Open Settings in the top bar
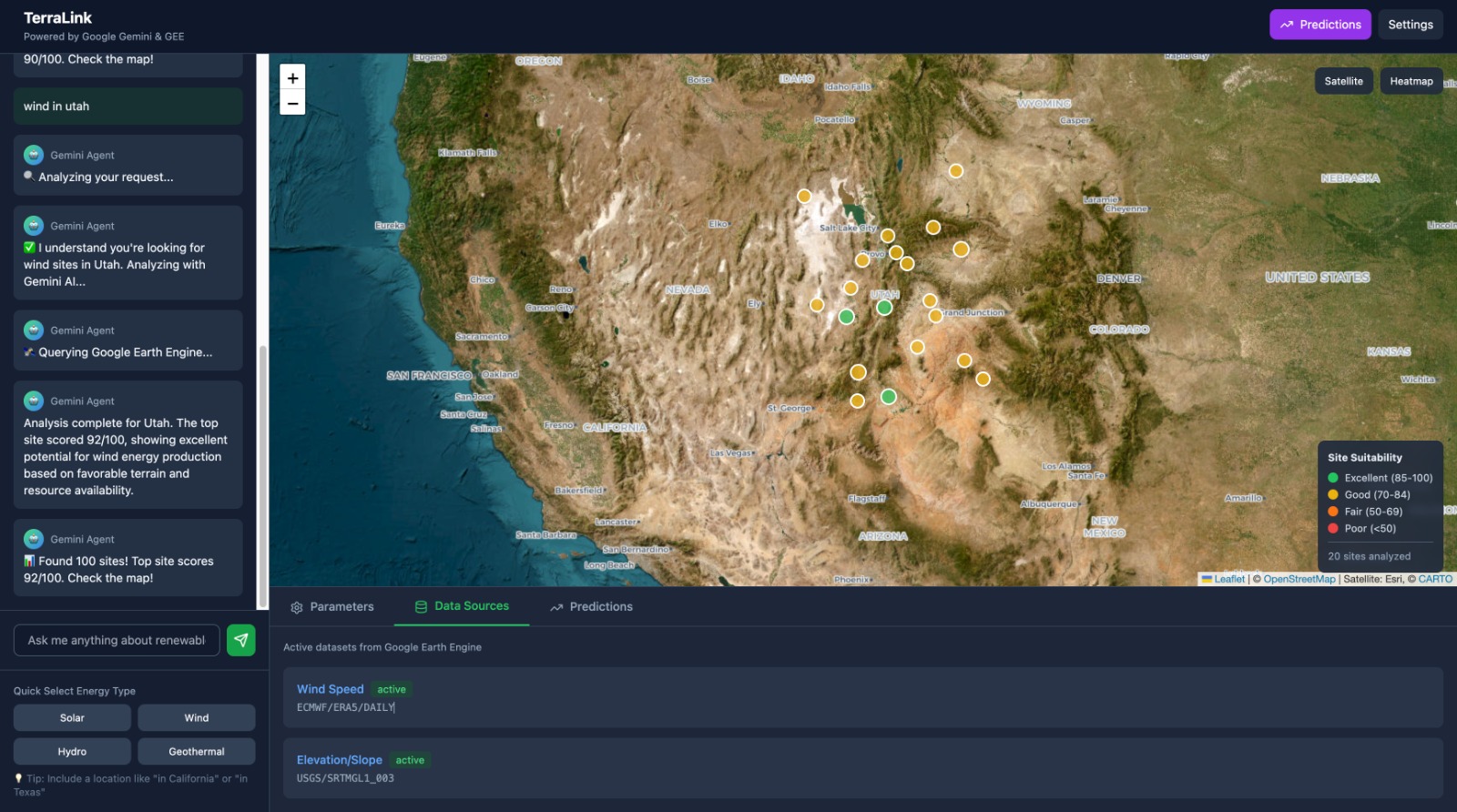Screen dimensions: 1457x812 coord(1411,25)
